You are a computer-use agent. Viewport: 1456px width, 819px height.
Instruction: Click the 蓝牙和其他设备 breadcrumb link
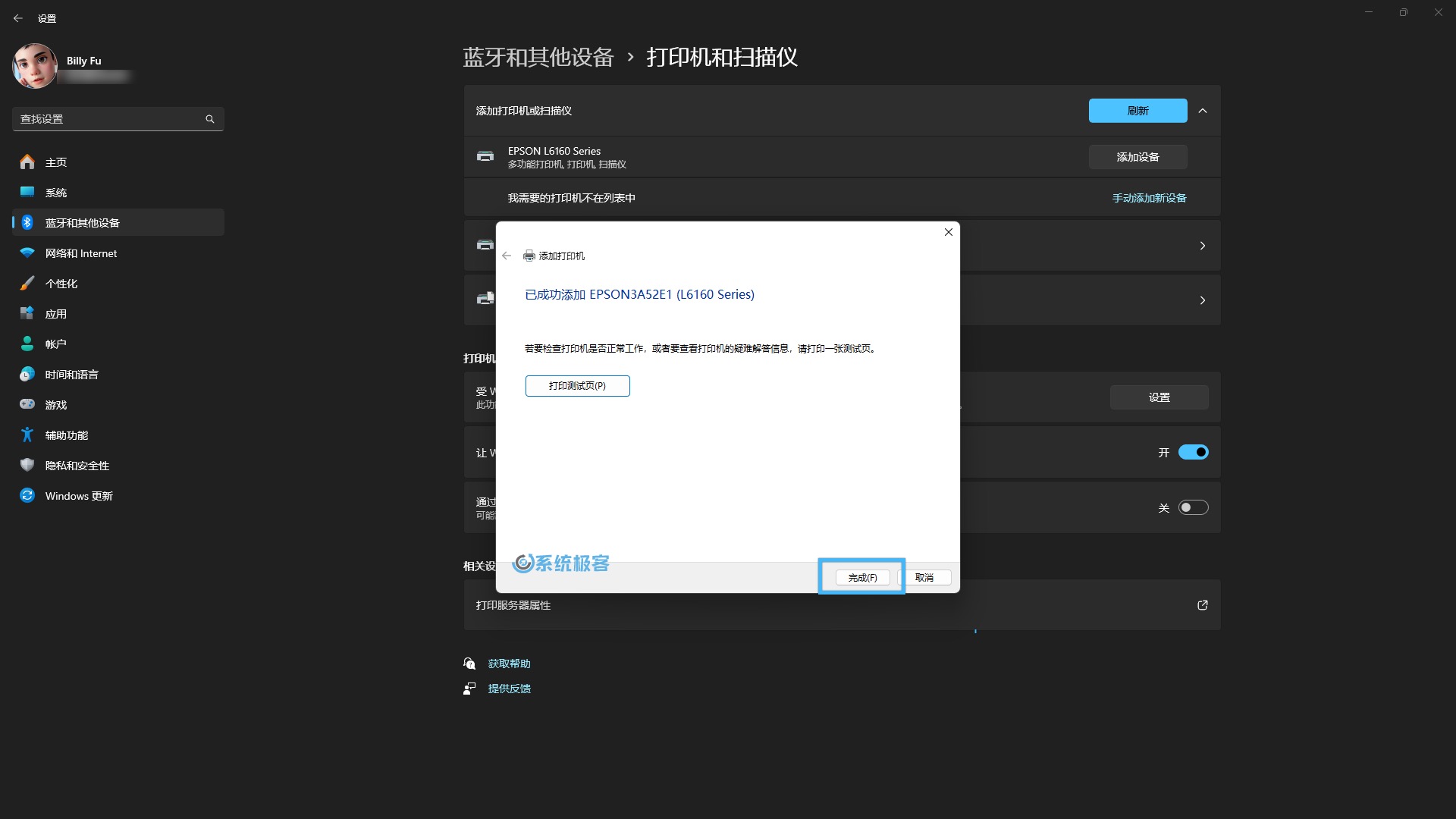click(x=538, y=57)
